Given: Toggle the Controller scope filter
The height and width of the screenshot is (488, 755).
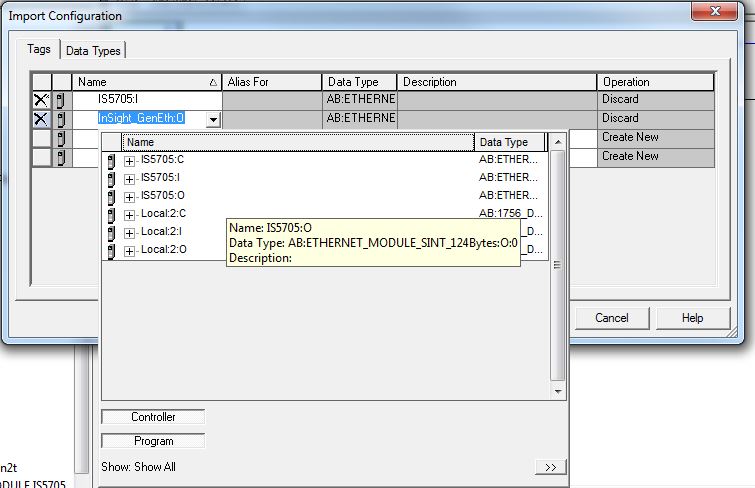Looking at the screenshot, I should pos(153,417).
